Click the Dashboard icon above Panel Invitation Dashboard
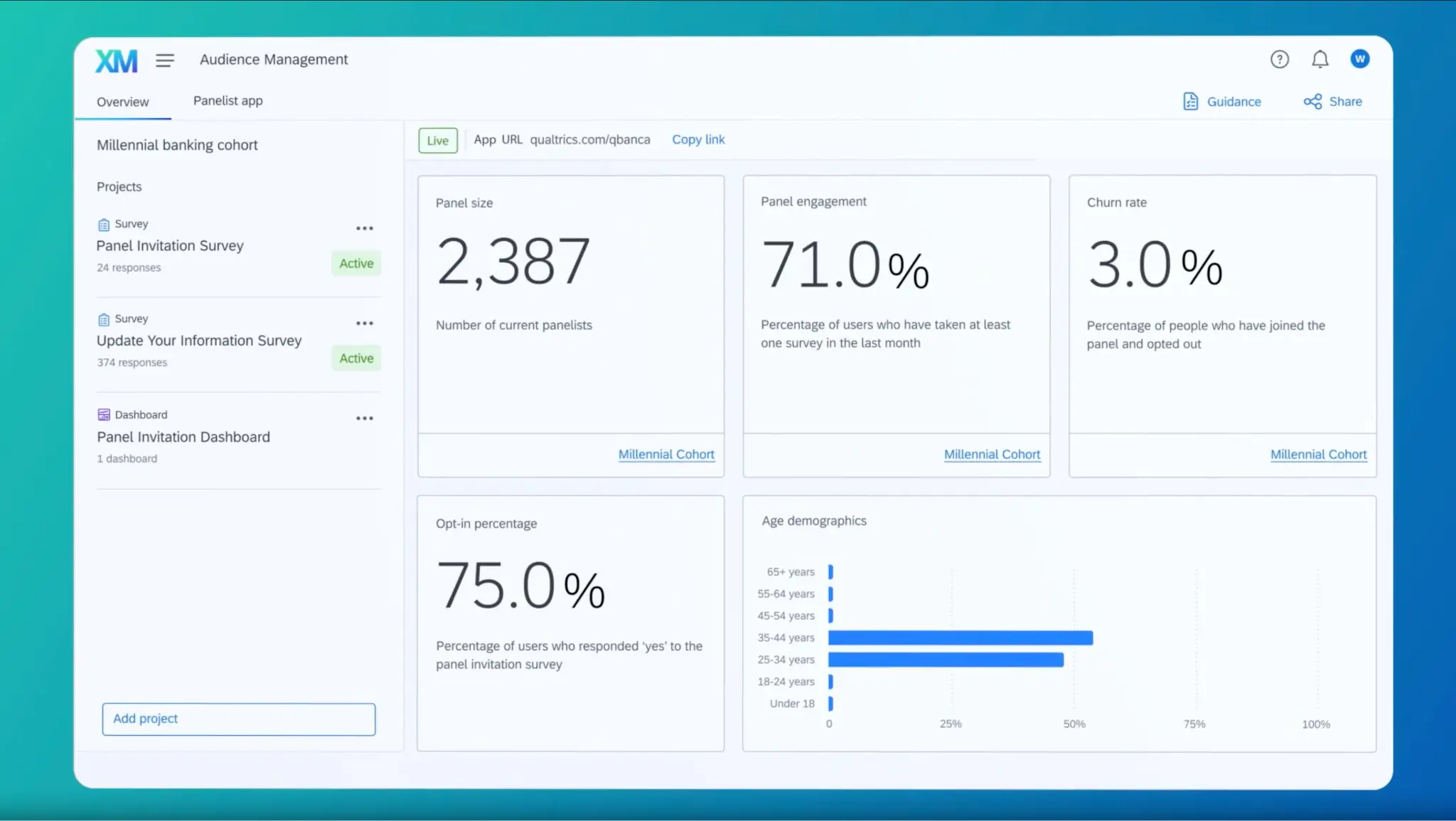Screen dimensions: 1456x821 (x=104, y=415)
